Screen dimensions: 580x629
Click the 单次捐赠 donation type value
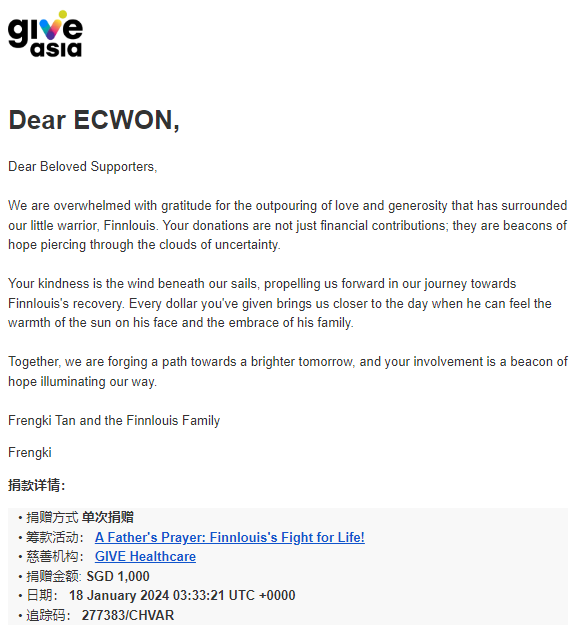[x=107, y=517]
